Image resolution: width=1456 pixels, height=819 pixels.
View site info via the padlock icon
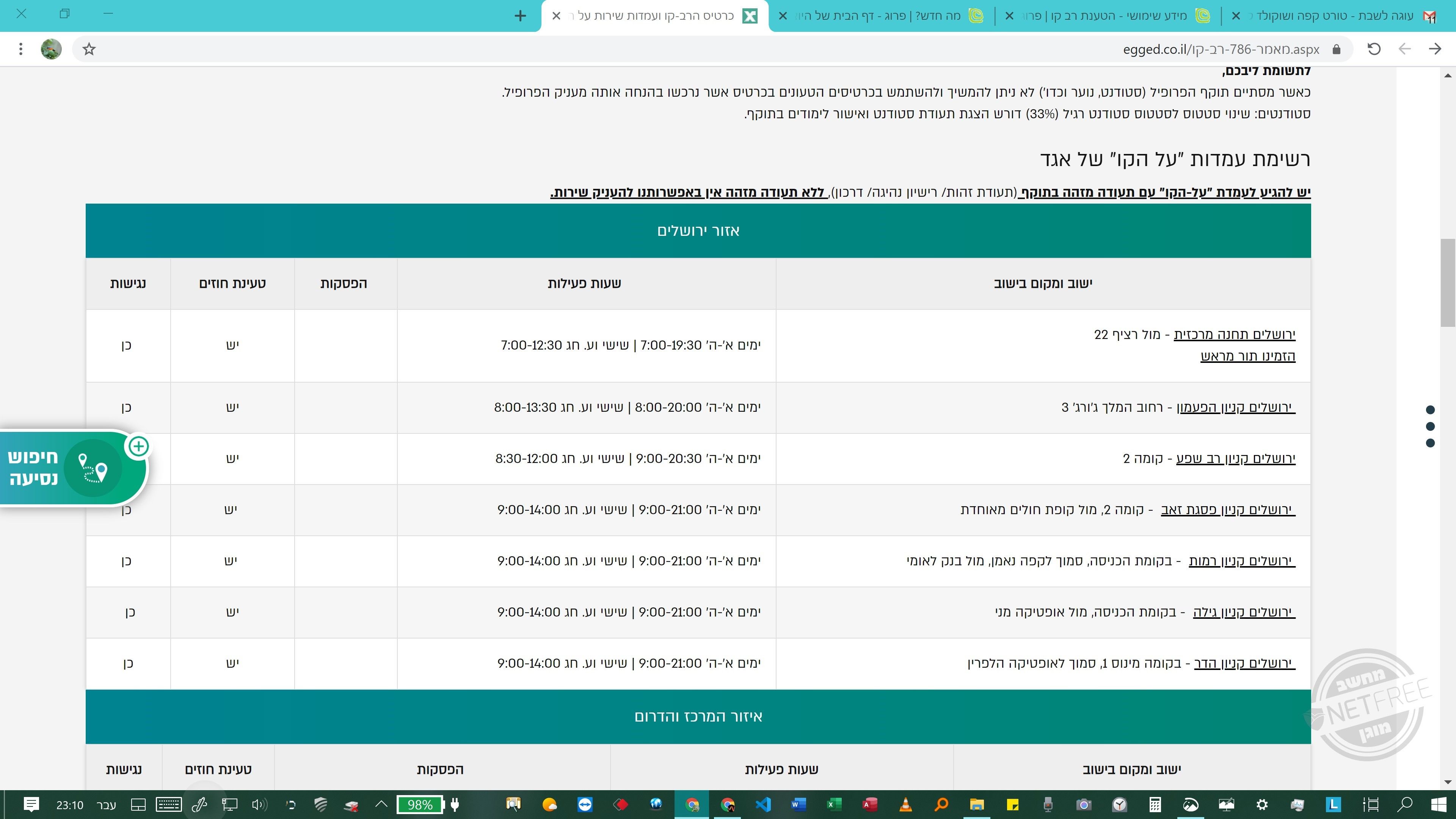point(1337,49)
